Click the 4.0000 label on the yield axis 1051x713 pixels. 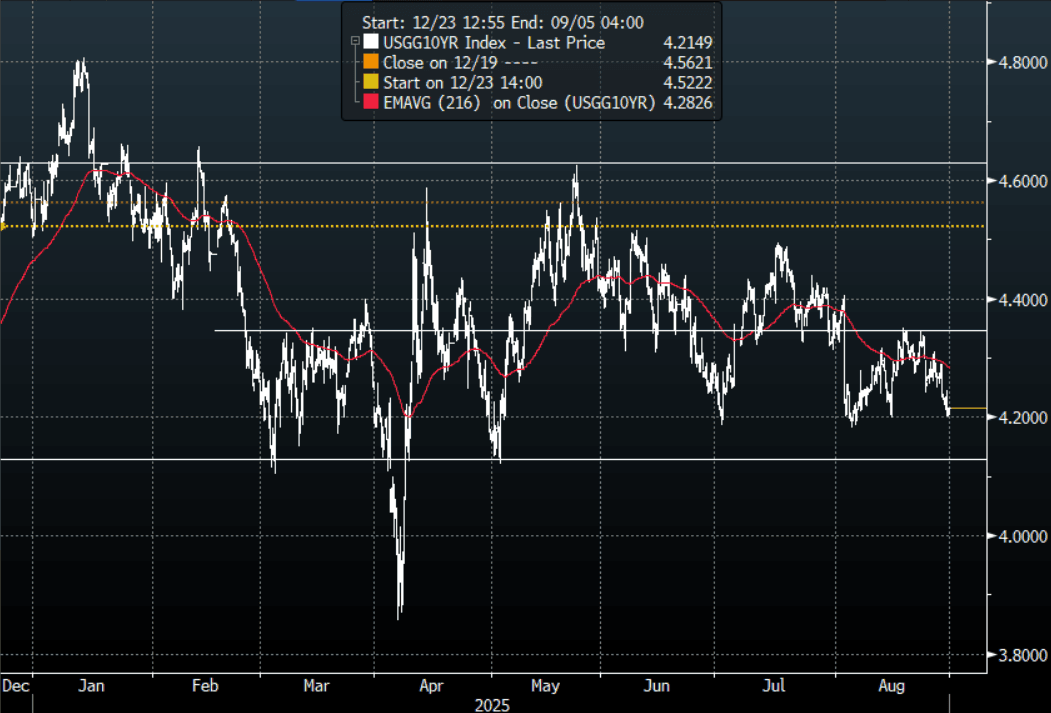point(1017,537)
